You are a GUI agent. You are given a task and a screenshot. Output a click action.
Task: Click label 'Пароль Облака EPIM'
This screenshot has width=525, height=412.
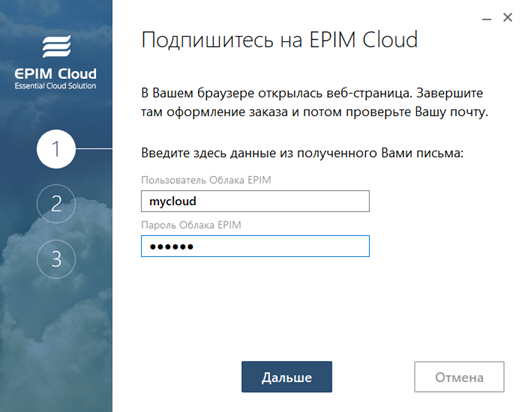point(191,225)
